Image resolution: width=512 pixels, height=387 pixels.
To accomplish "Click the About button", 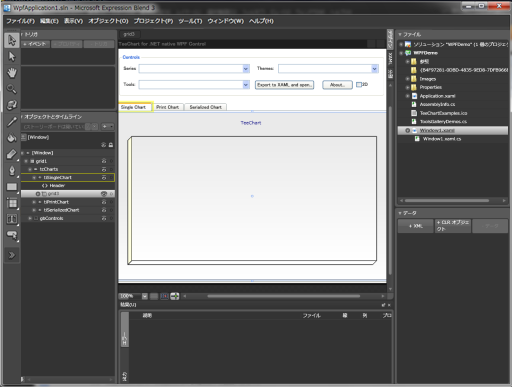I will point(337,85).
